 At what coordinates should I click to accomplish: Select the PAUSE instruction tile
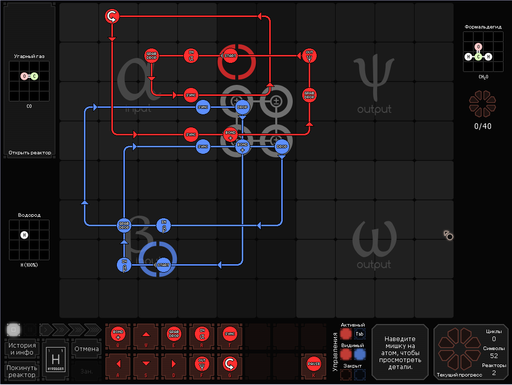(313, 366)
